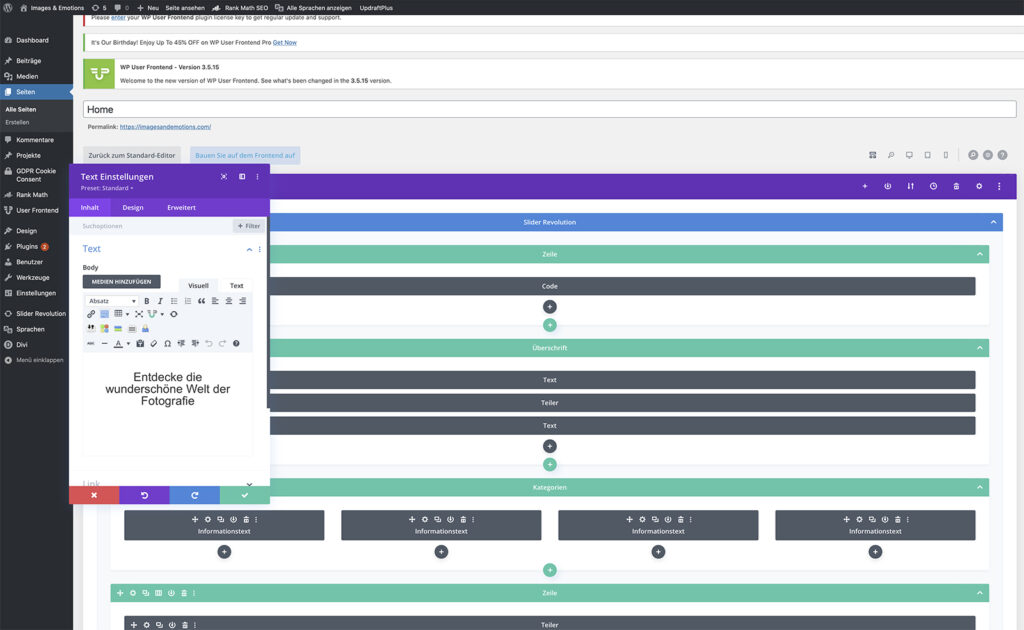Open Plugins in the WordPress sidebar

click(27, 247)
